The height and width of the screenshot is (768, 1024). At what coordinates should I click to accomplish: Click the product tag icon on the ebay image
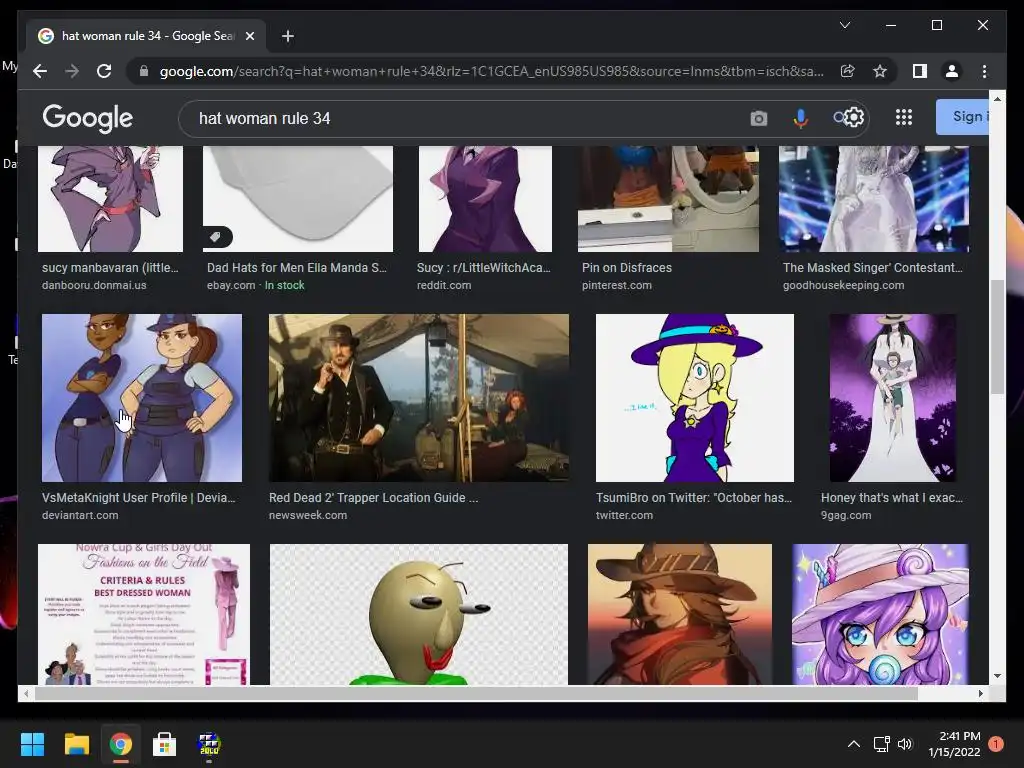216,236
